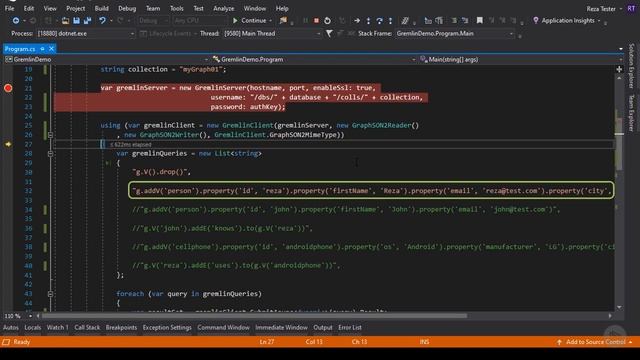Screen dimensions: 640x360
Task: Open the Team Explorer side tab
Action: pos(631,113)
